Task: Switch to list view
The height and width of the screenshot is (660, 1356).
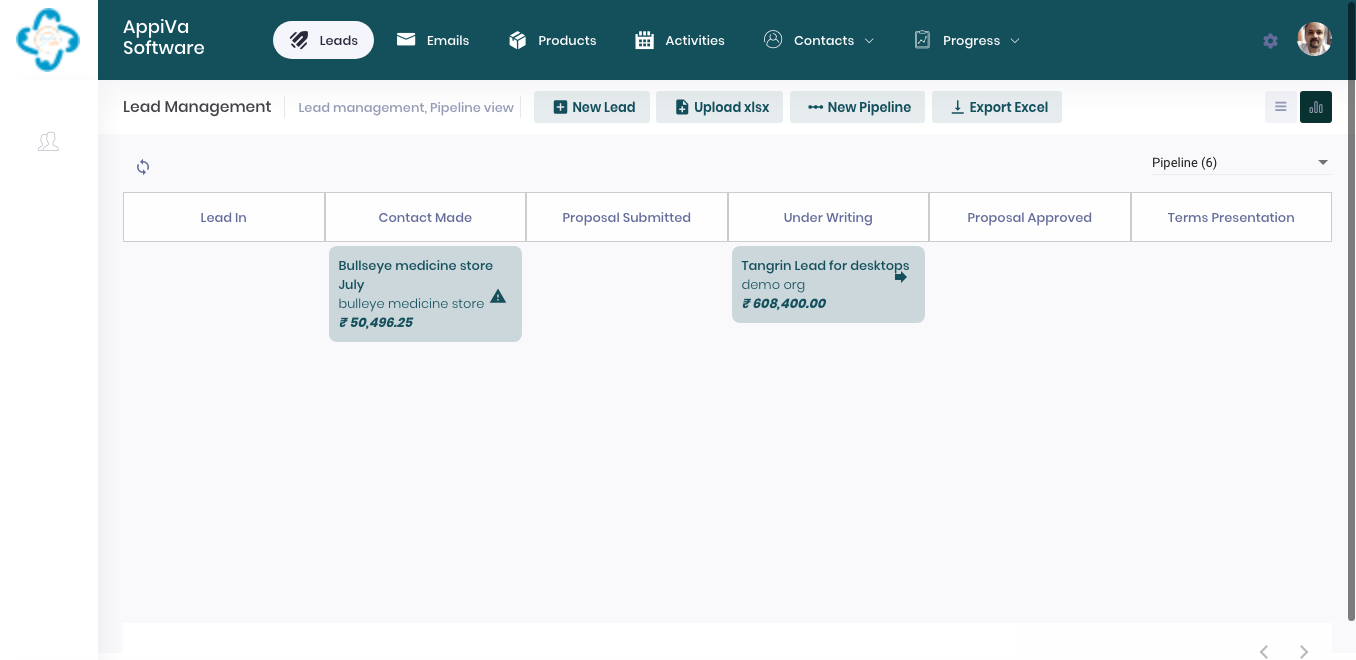Action: coord(1280,107)
